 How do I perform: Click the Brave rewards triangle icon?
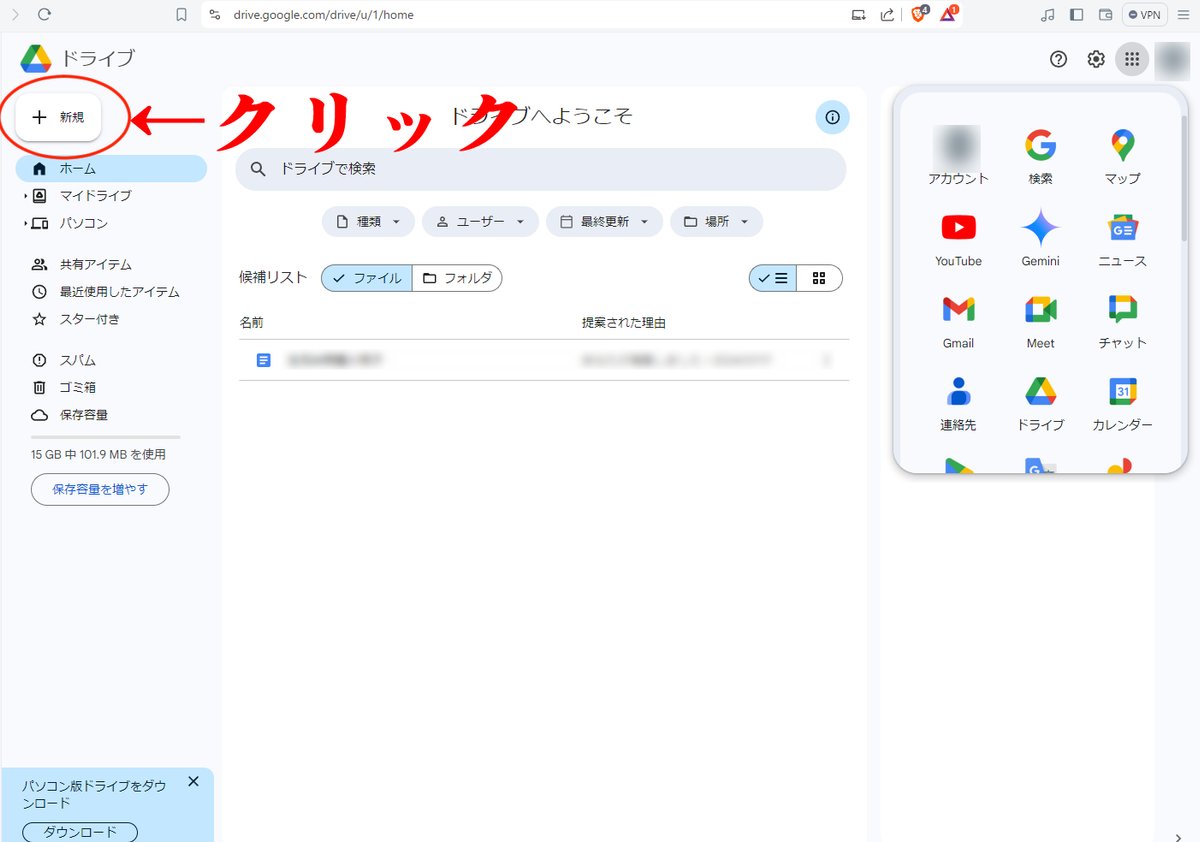948,14
